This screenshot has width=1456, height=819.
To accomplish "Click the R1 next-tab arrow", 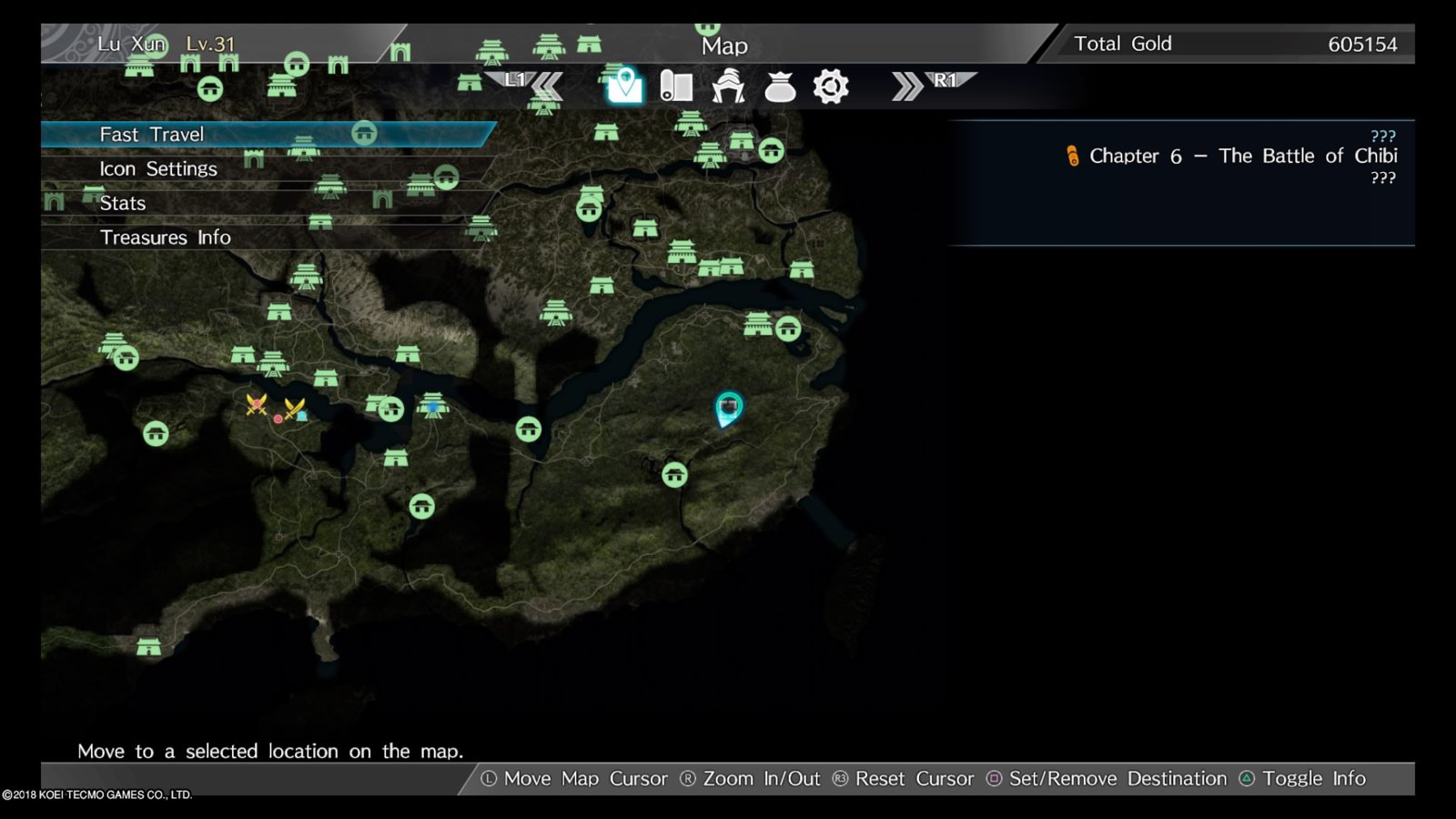I will pyautogui.click(x=933, y=85).
